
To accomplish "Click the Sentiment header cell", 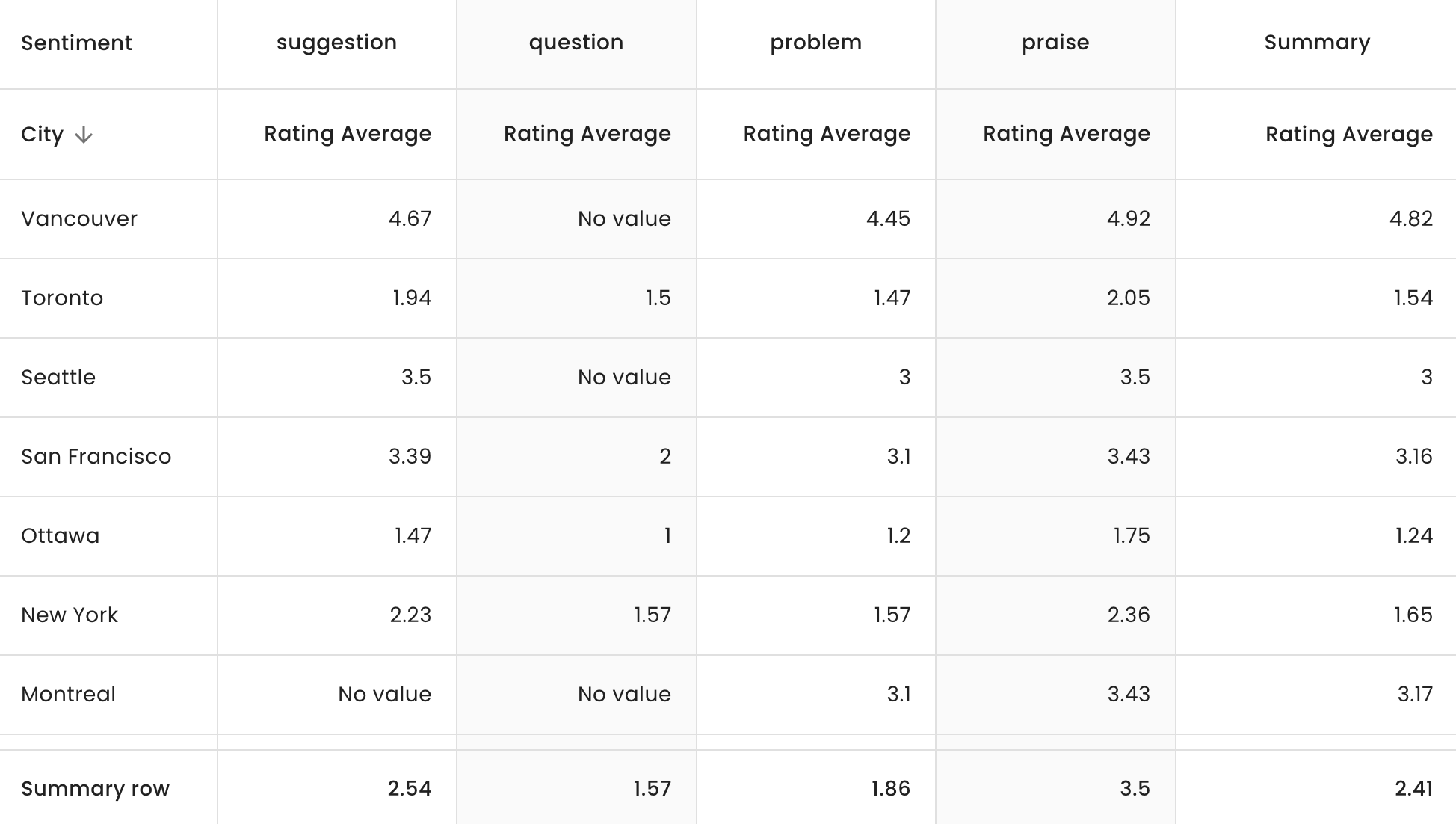I will coord(76,43).
